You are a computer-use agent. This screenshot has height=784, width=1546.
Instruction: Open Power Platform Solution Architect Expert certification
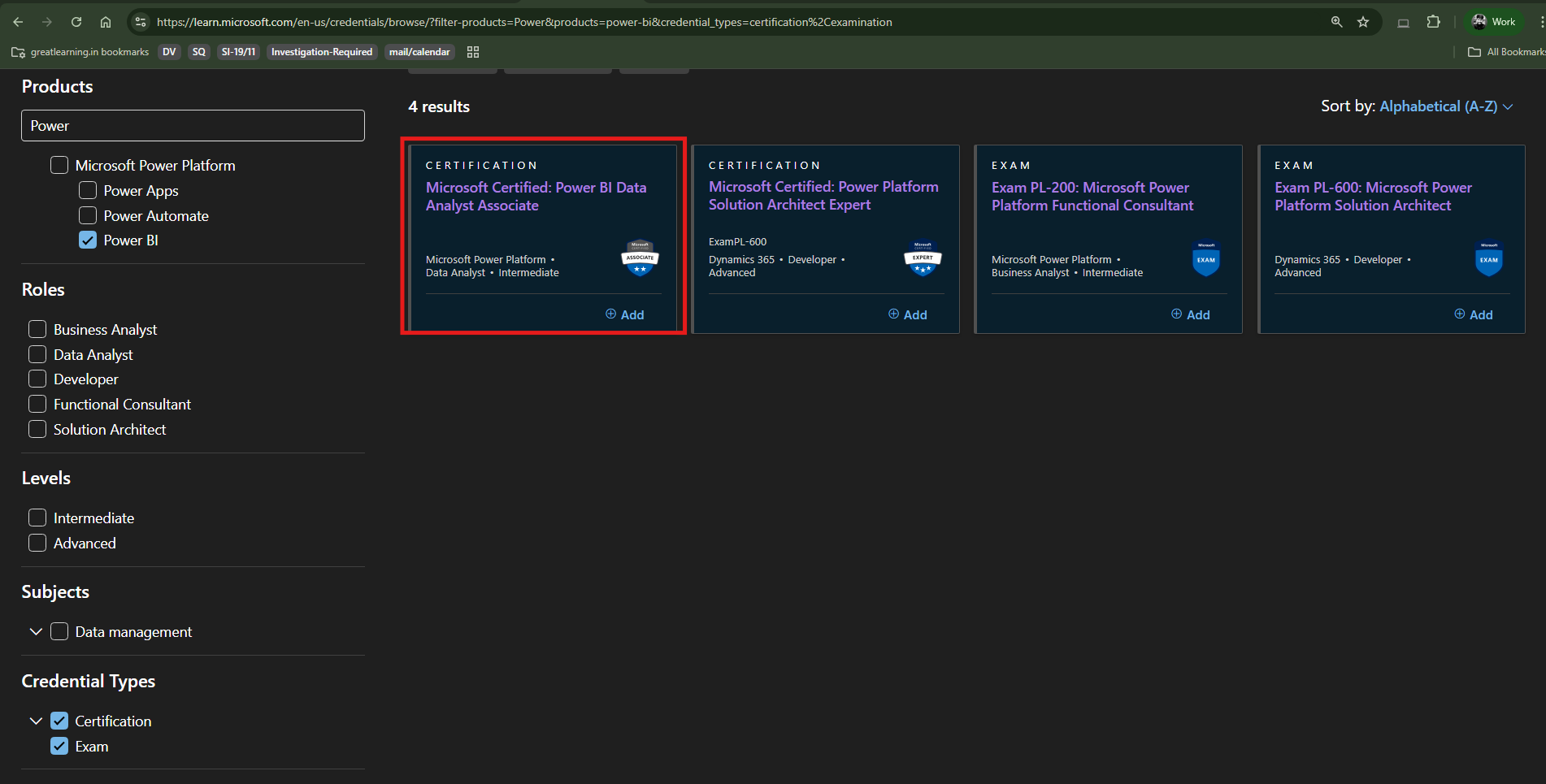point(823,196)
